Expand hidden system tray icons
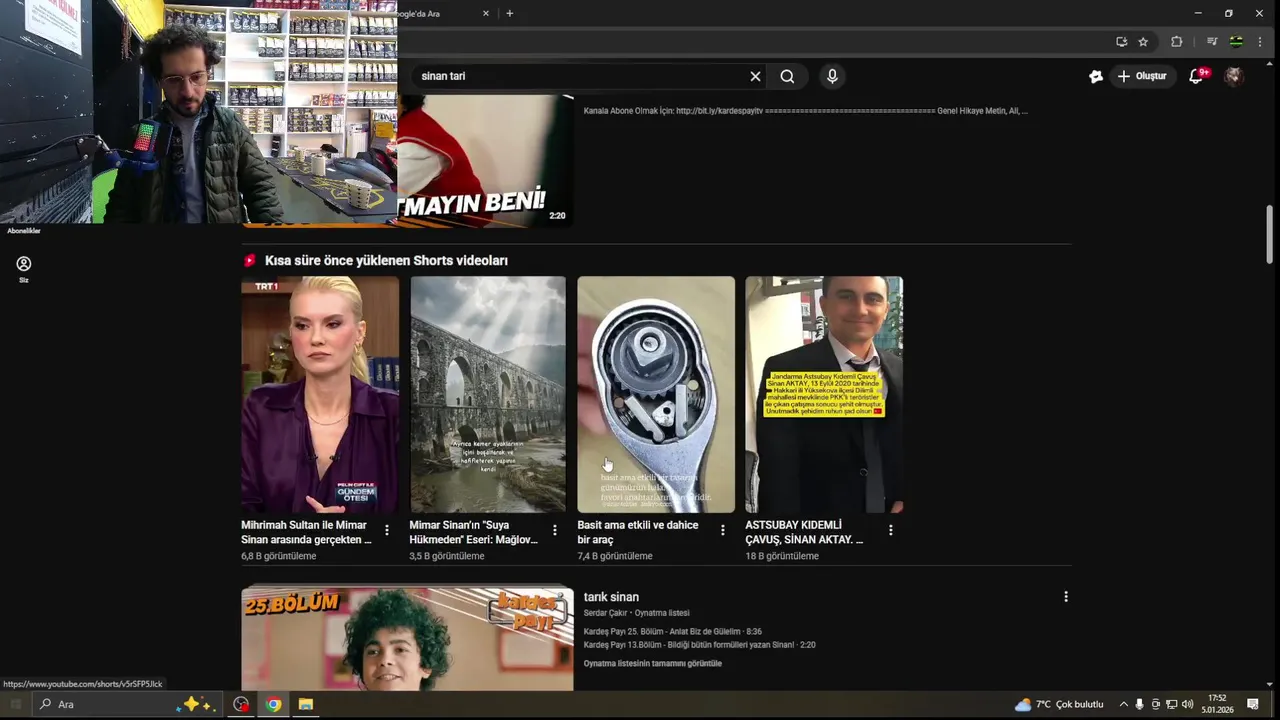This screenshot has width=1280, height=720. tap(1123, 704)
